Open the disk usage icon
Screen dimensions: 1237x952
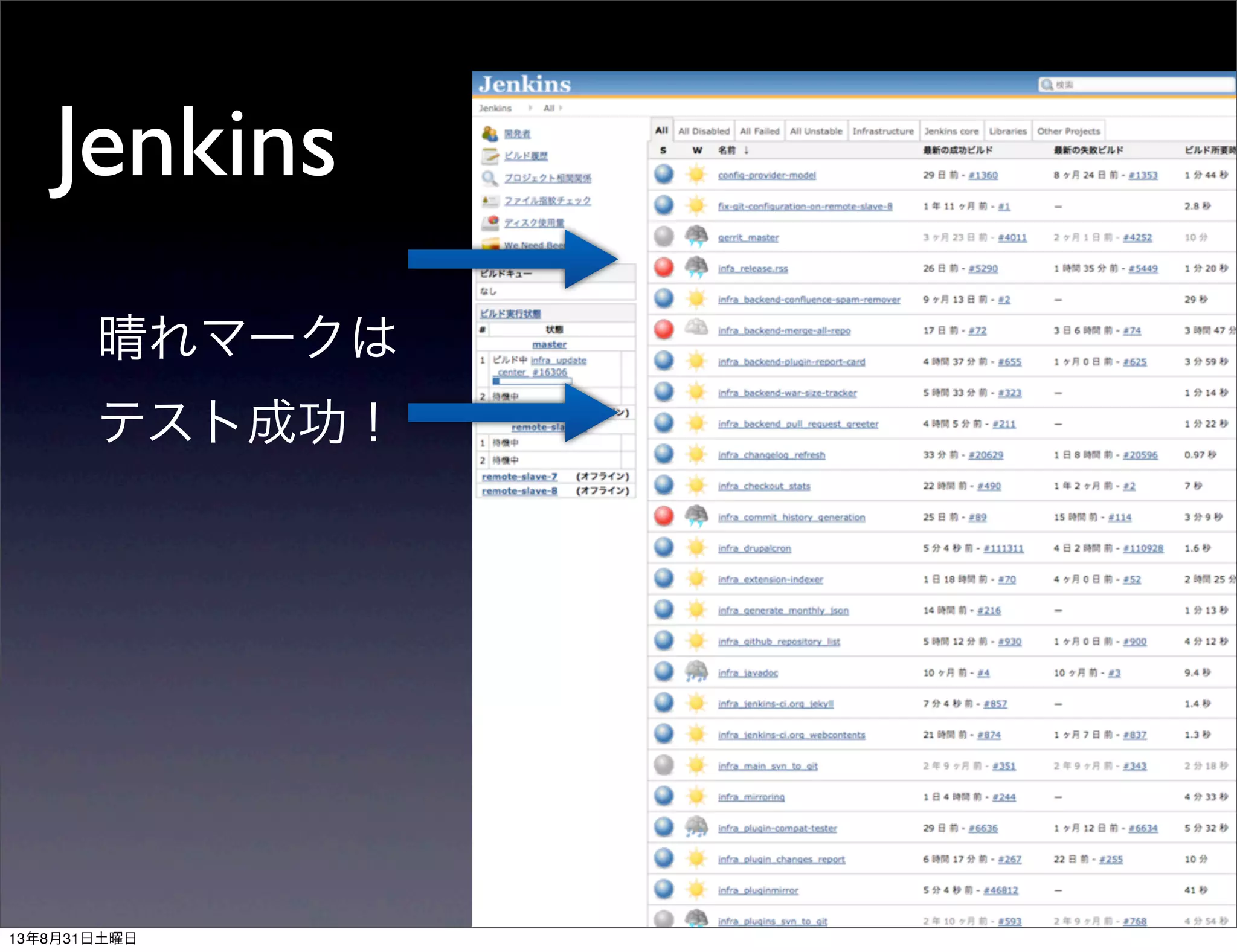pyautogui.click(x=490, y=223)
